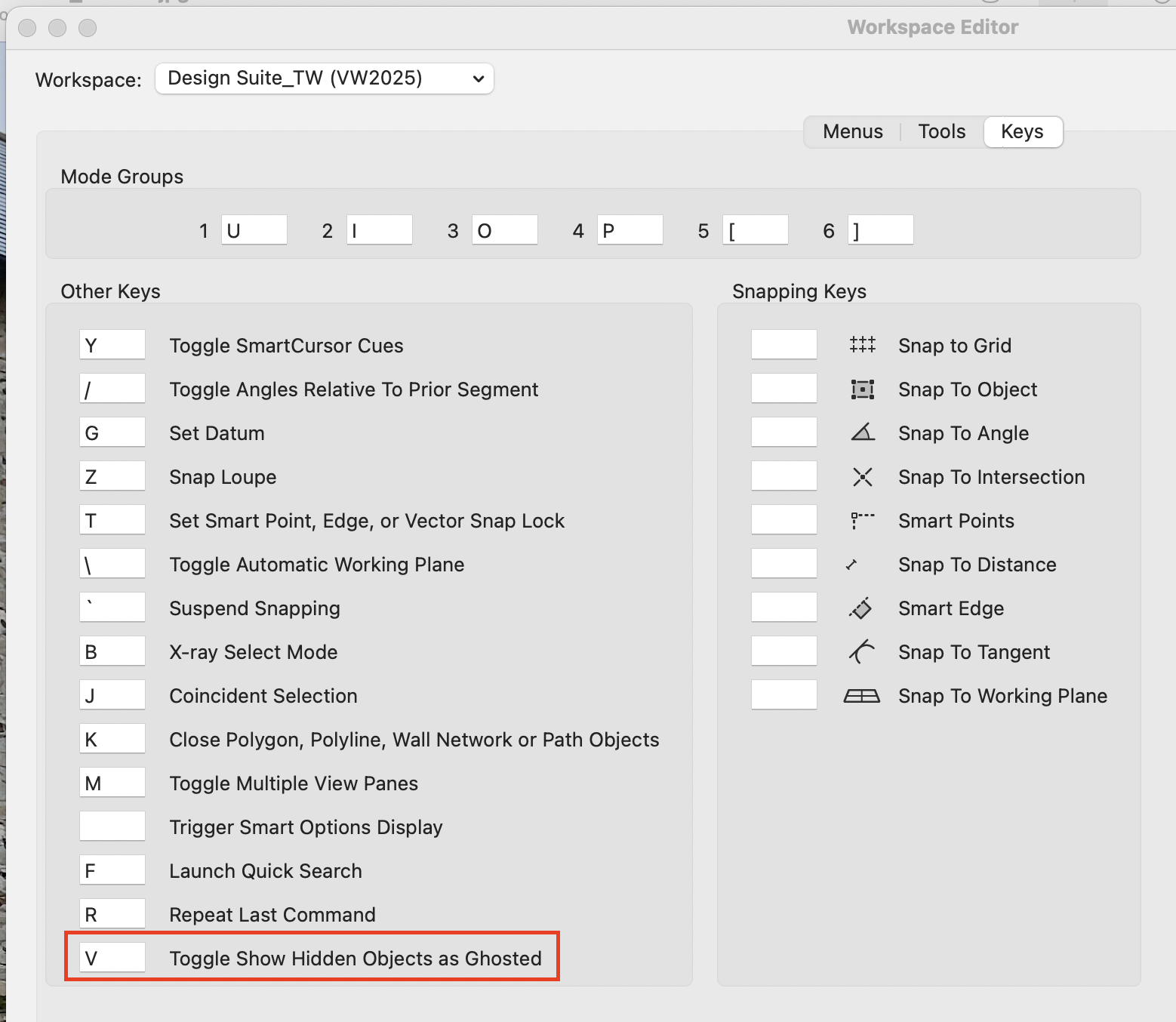
Task: Click the Snap to Grid icon
Action: [x=863, y=345]
